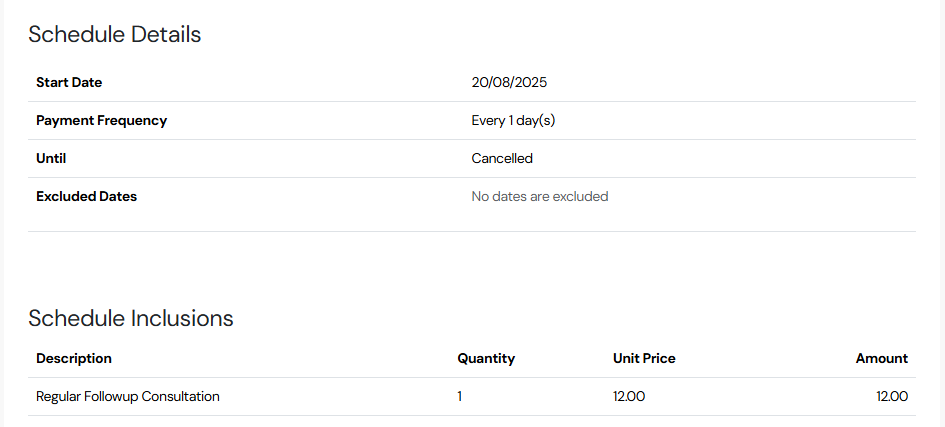Click the Payment Frequency label
Screen dimensions: 945x427
(x=101, y=120)
